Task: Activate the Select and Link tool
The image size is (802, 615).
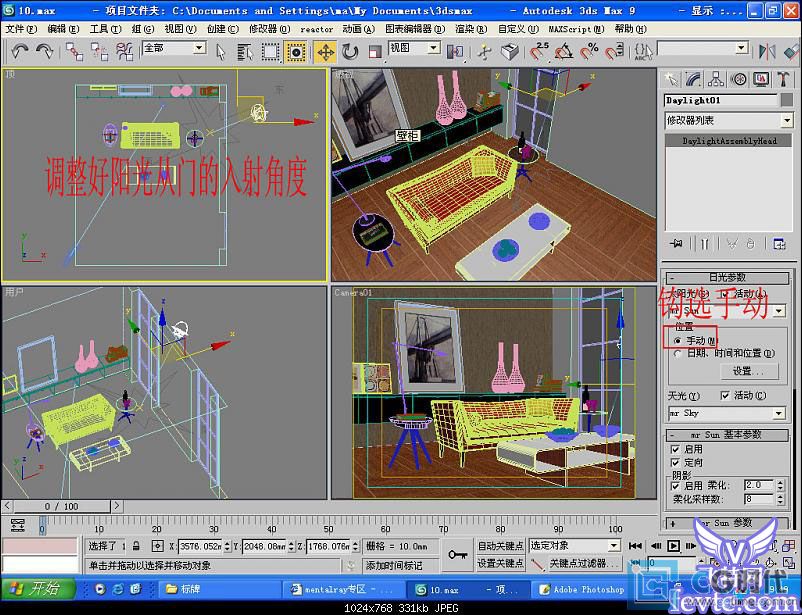Action: click(x=74, y=52)
